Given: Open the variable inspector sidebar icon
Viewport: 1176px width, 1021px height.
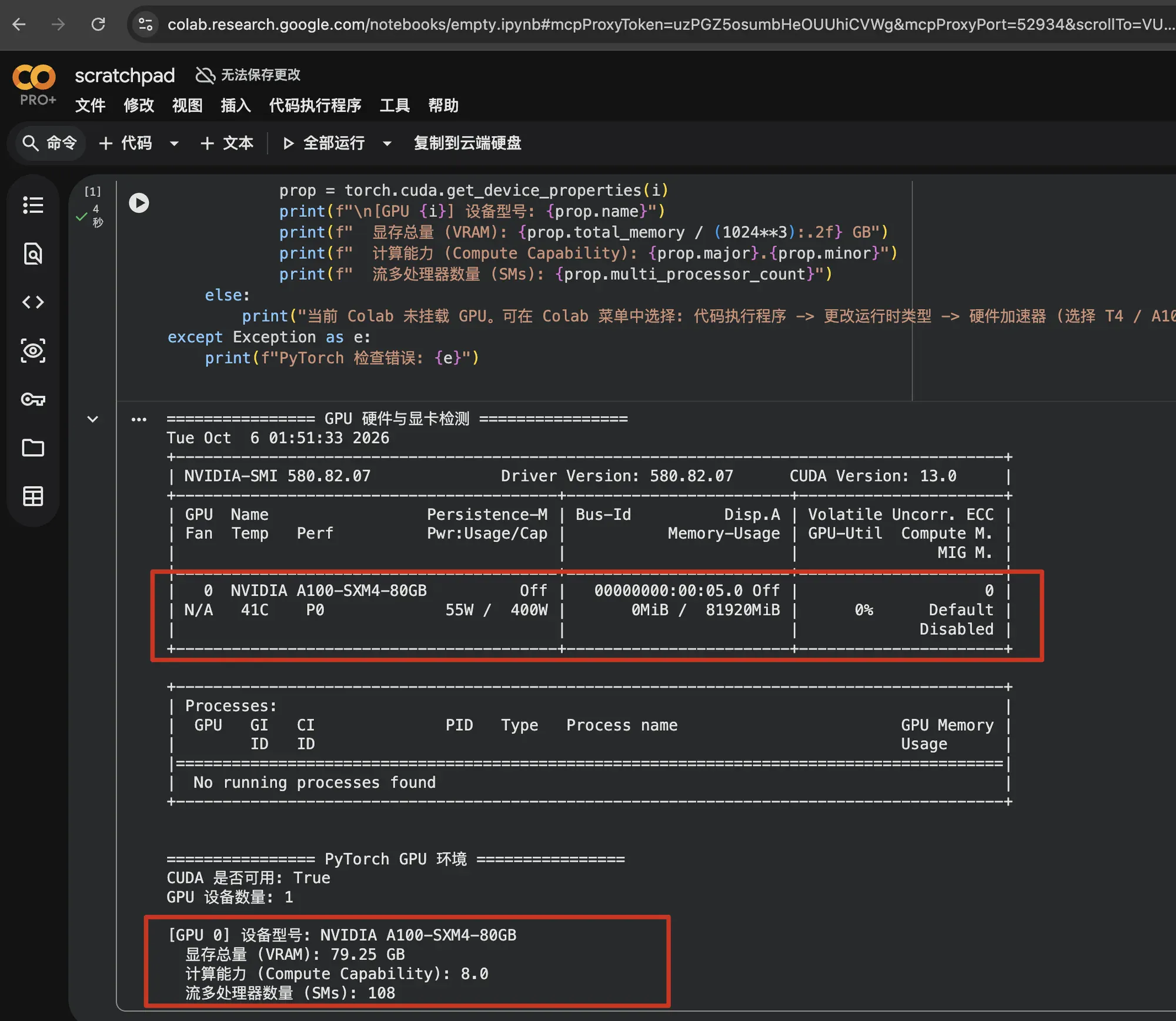Looking at the screenshot, I should (33, 351).
